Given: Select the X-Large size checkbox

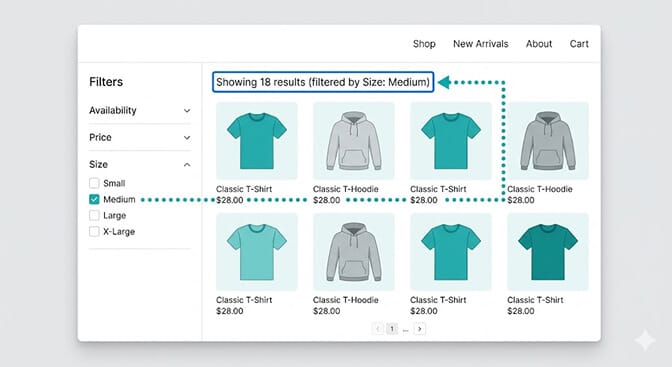Looking at the screenshot, I should coord(94,232).
